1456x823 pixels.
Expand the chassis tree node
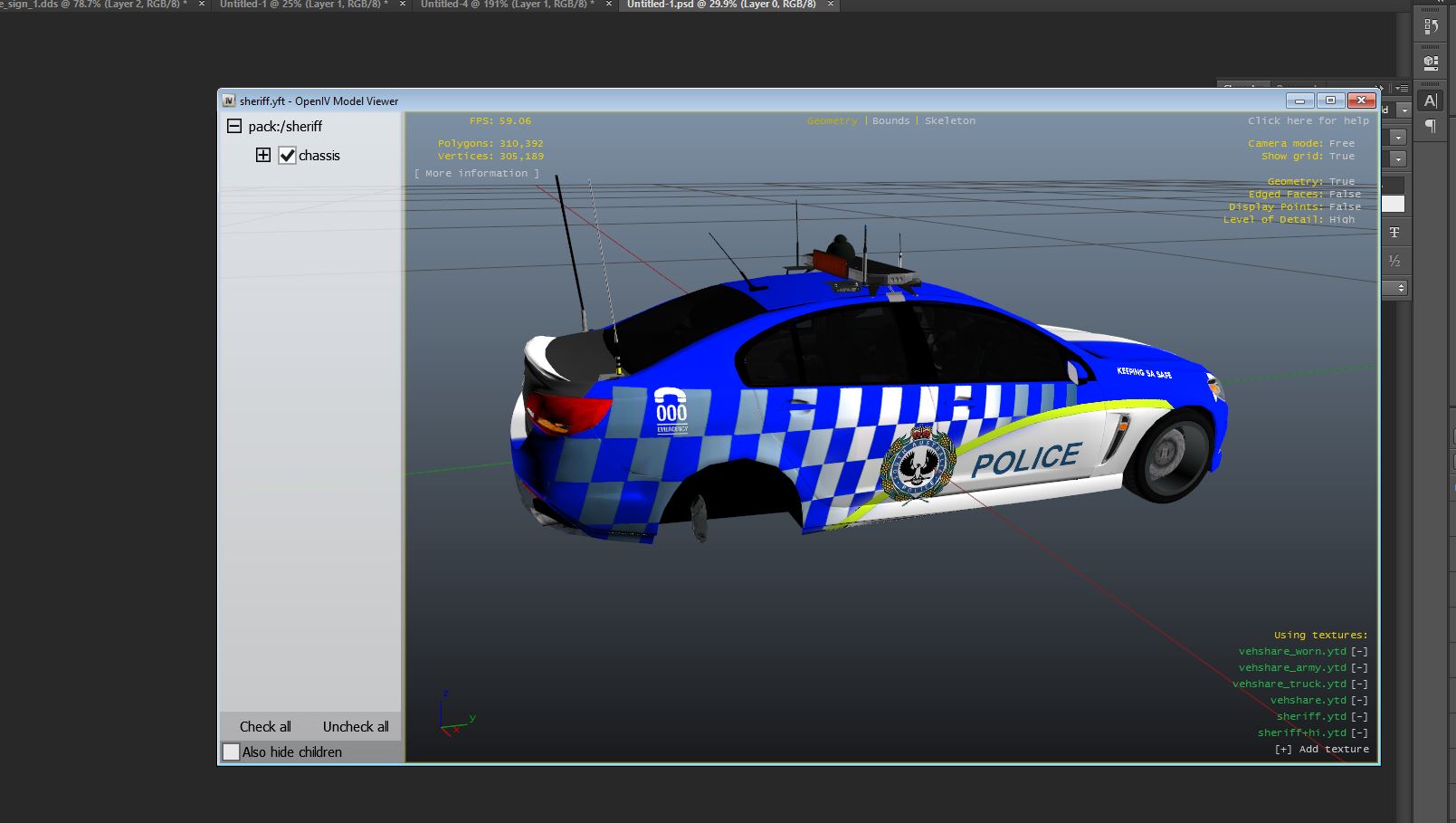pyautogui.click(x=263, y=155)
